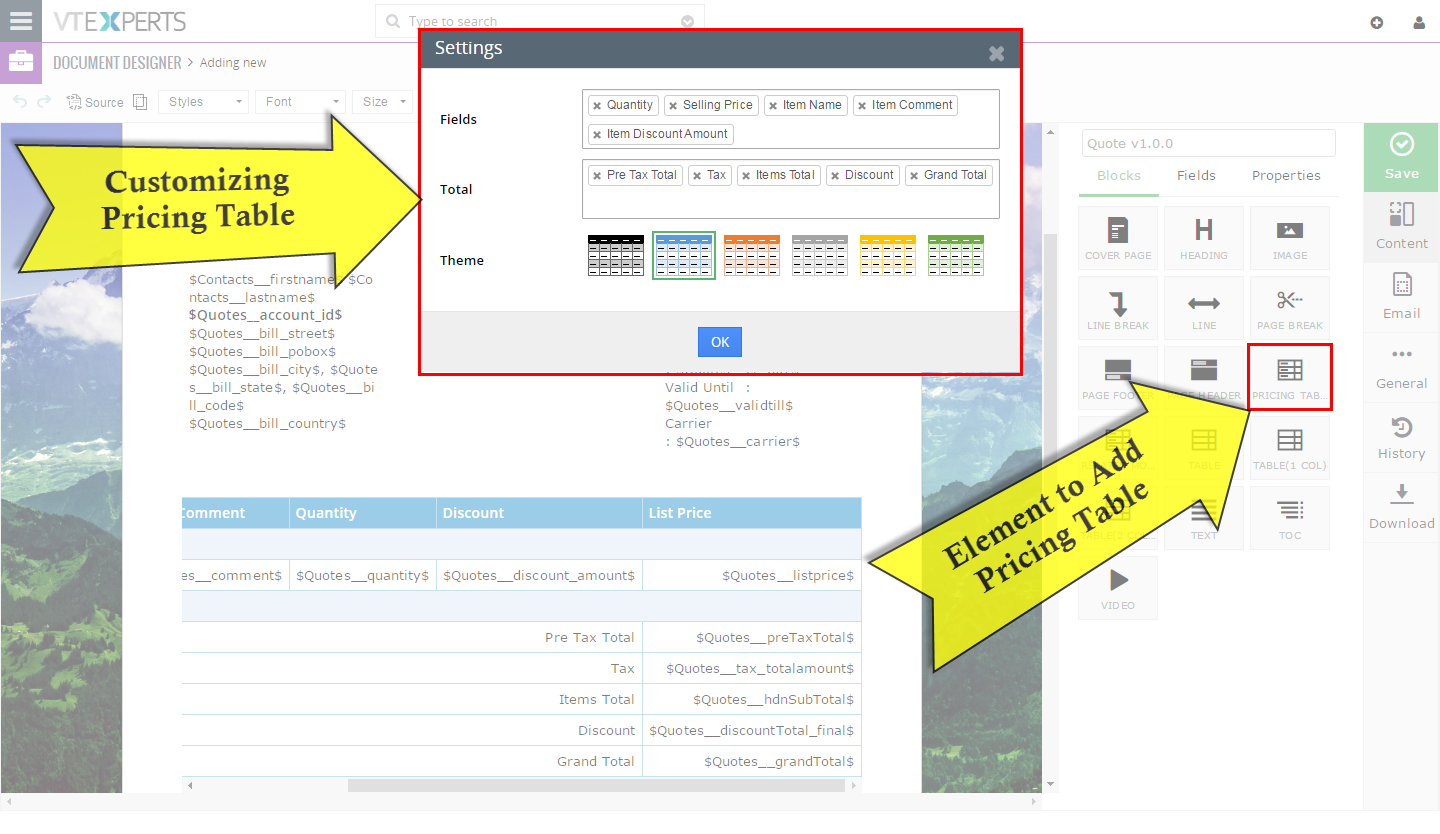Select the black table theme
Image resolution: width=1440 pixels, height=834 pixels.
click(x=616, y=255)
